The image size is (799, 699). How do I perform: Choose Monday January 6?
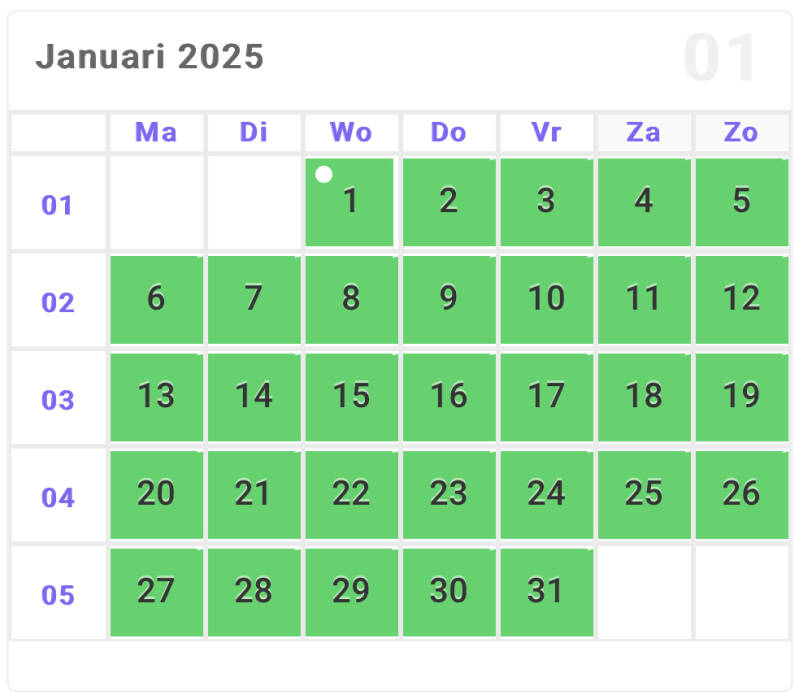[x=156, y=299]
